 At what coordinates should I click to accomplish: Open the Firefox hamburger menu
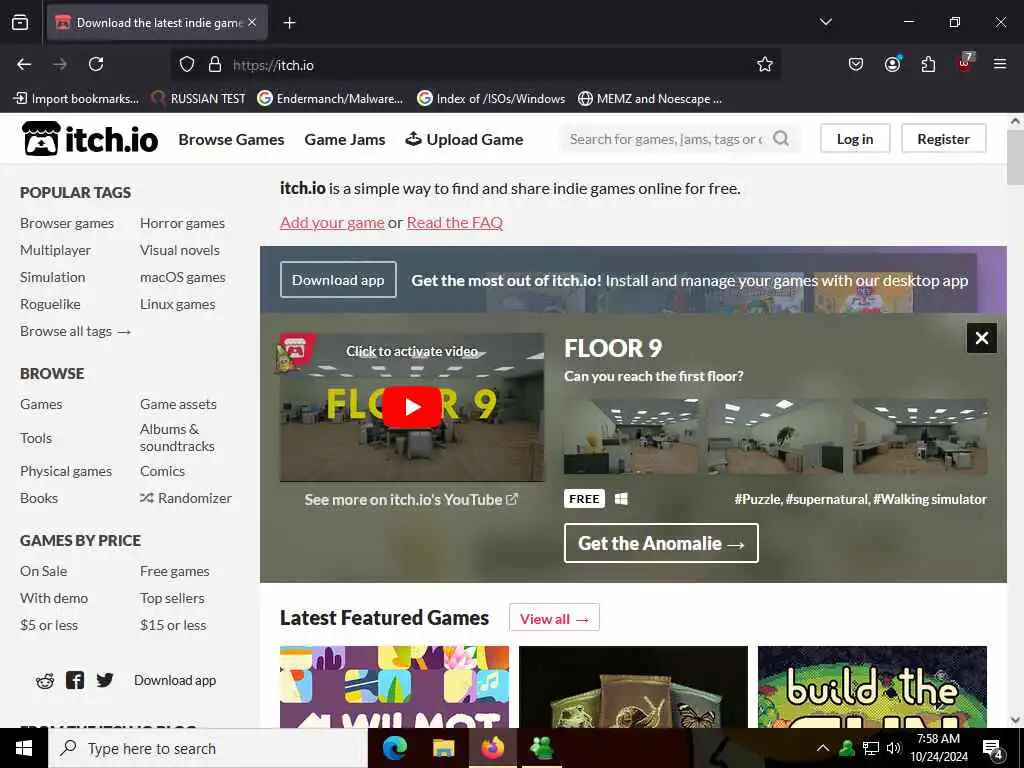pos(1000,64)
